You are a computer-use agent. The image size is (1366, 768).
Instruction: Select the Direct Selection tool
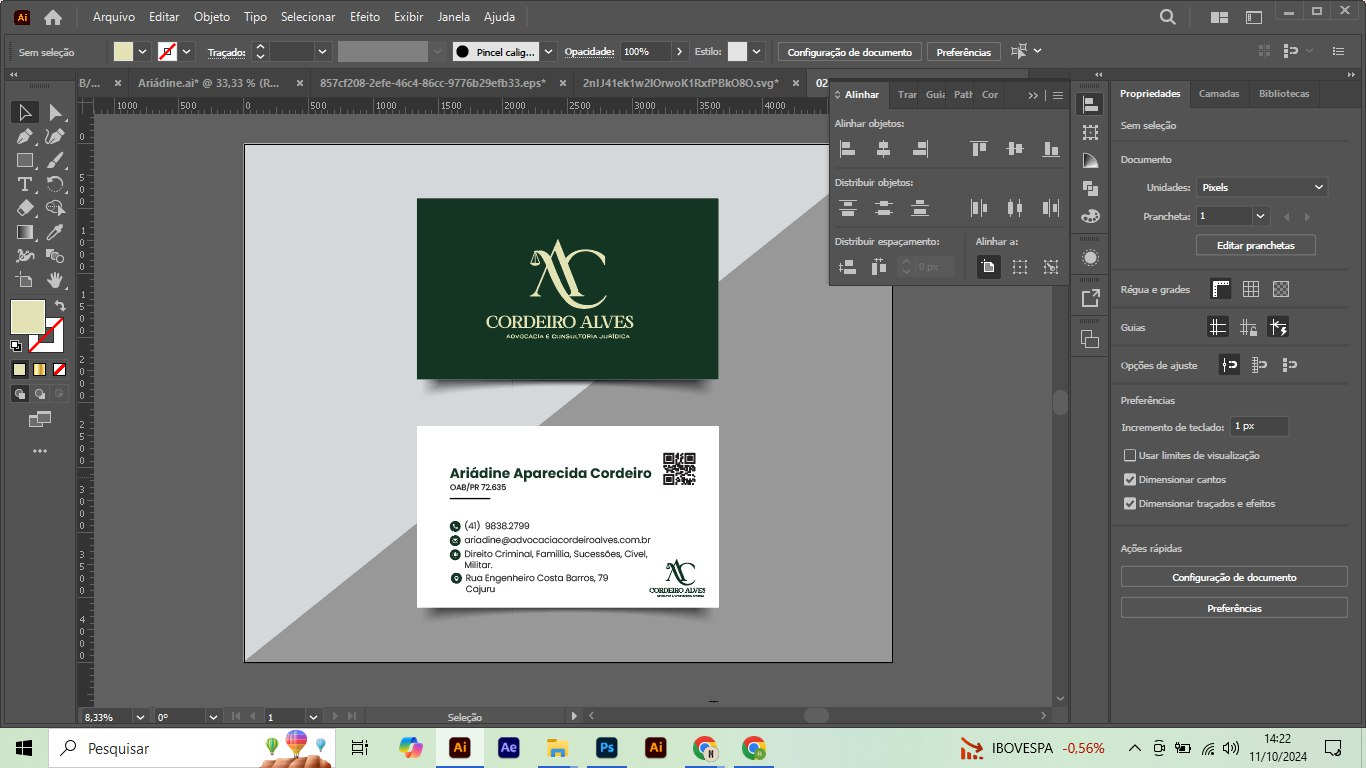(x=55, y=112)
